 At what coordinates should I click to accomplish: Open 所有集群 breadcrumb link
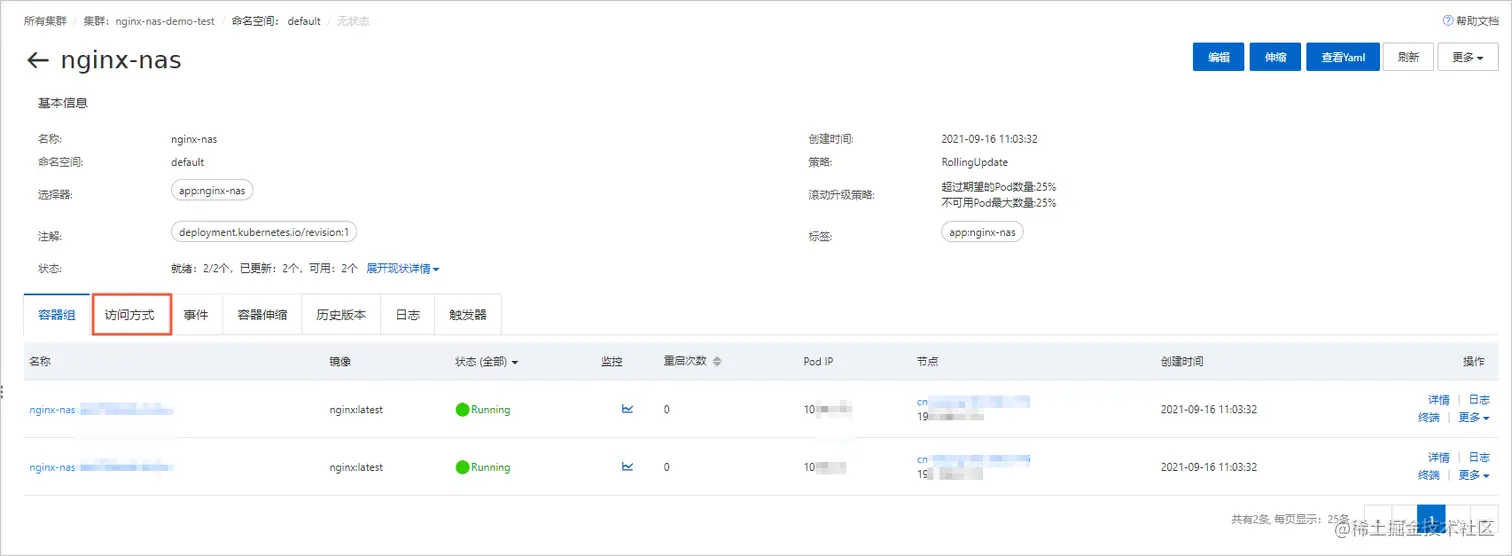44,21
